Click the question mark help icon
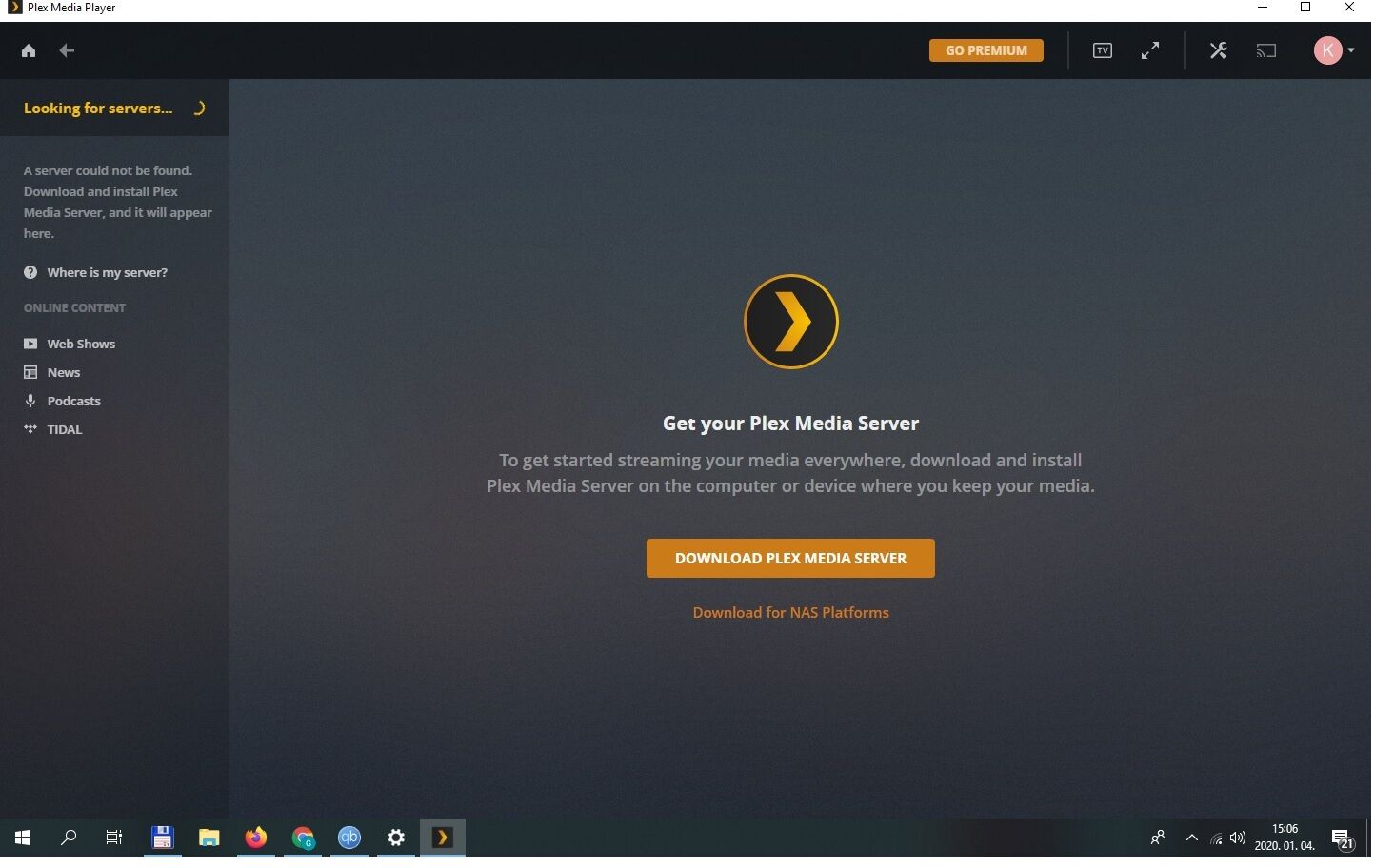 (30, 273)
